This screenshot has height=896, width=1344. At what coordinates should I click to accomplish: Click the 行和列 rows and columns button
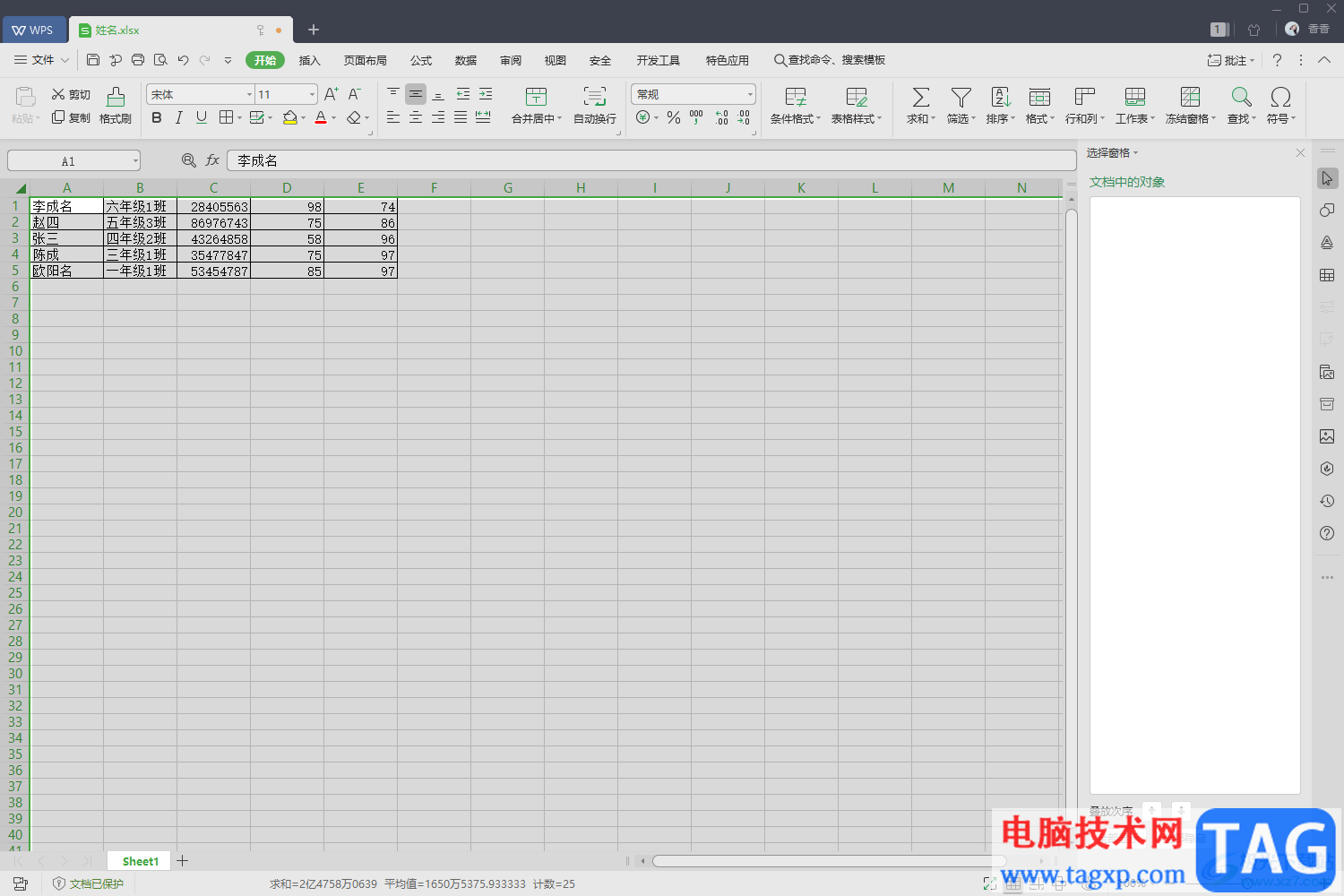tap(1084, 106)
